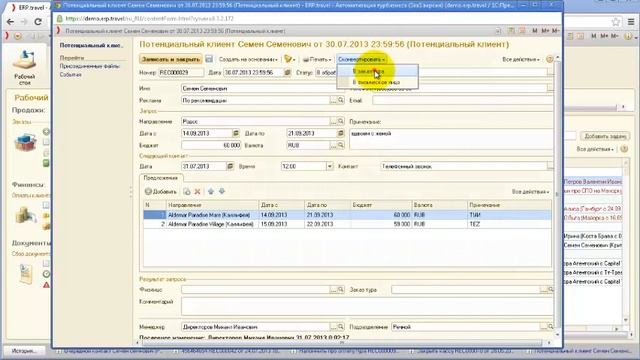Viewport: 640px width, 360px height.
Task: Click История button in bottom bar
Action: click(23, 351)
